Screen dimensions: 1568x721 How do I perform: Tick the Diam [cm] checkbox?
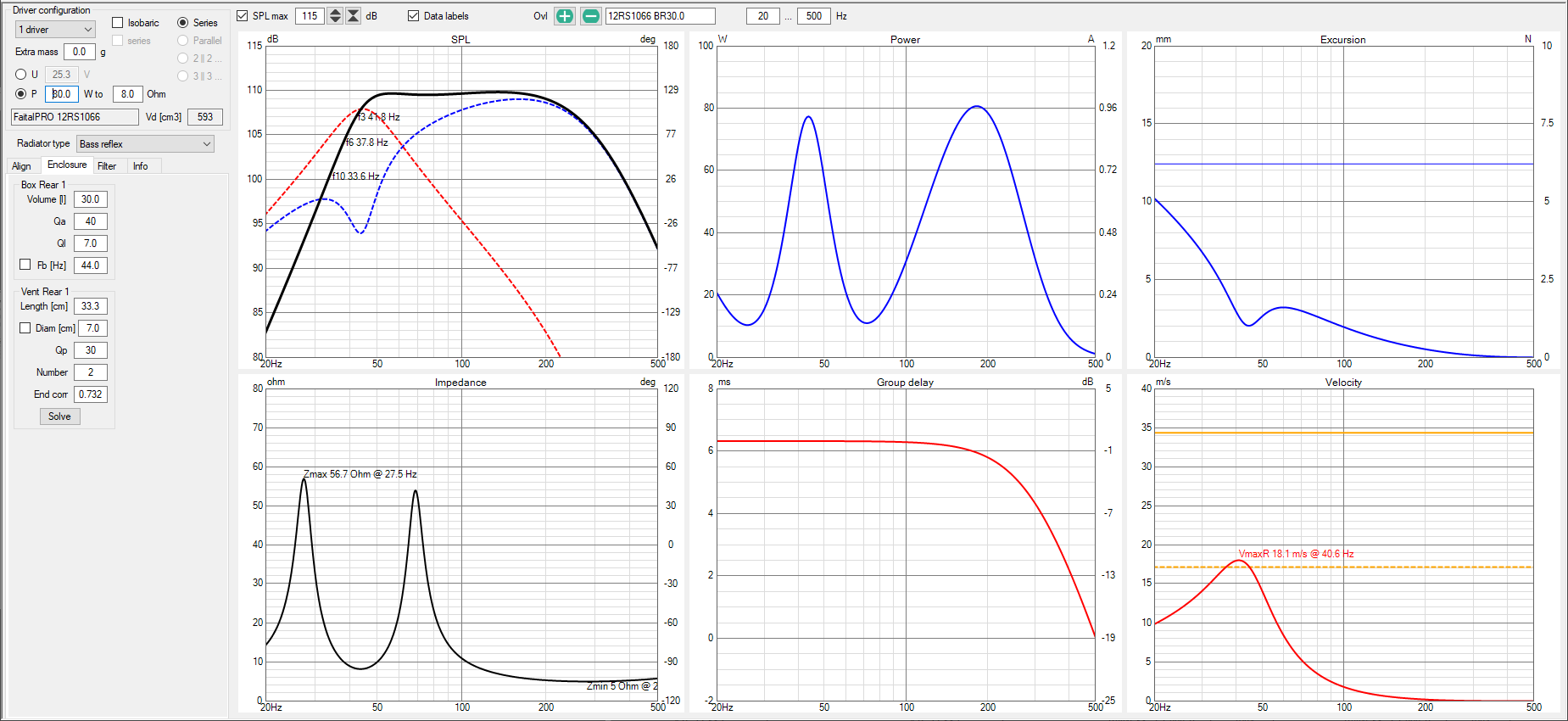coord(25,327)
